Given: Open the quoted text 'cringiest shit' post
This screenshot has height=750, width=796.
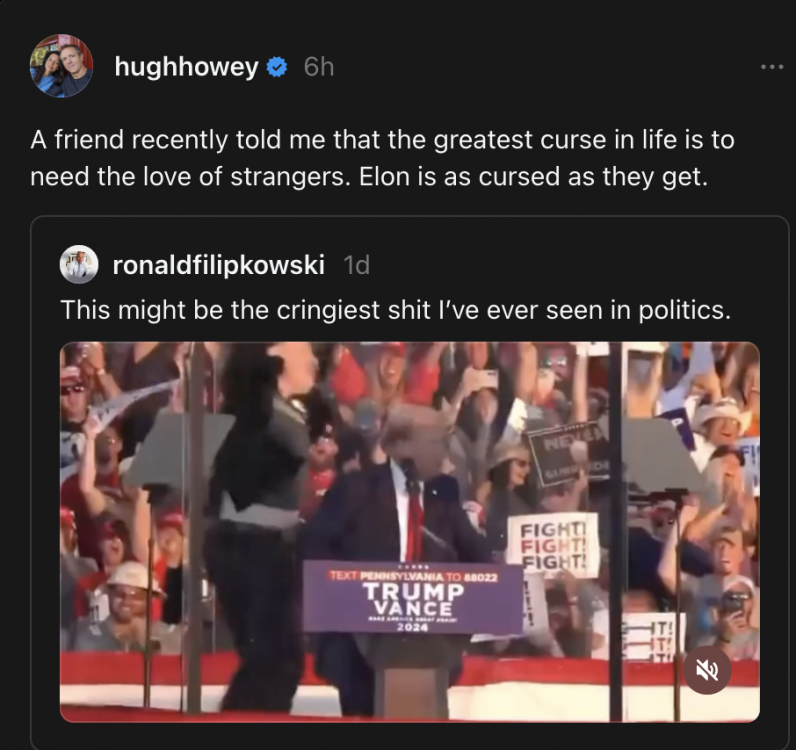Looking at the screenshot, I should click(395, 310).
